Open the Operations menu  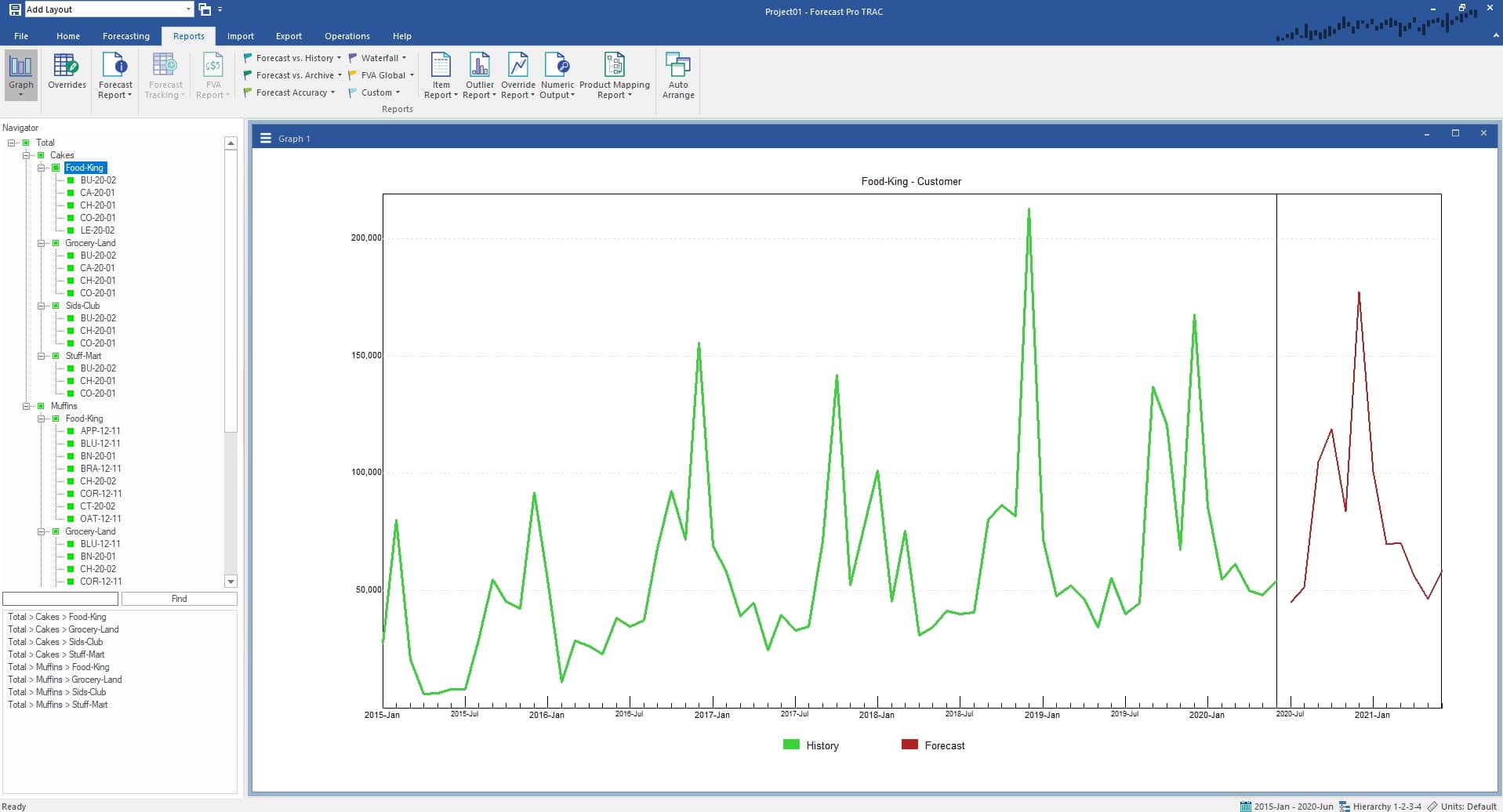pyautogui.click(x=347, y=36)
